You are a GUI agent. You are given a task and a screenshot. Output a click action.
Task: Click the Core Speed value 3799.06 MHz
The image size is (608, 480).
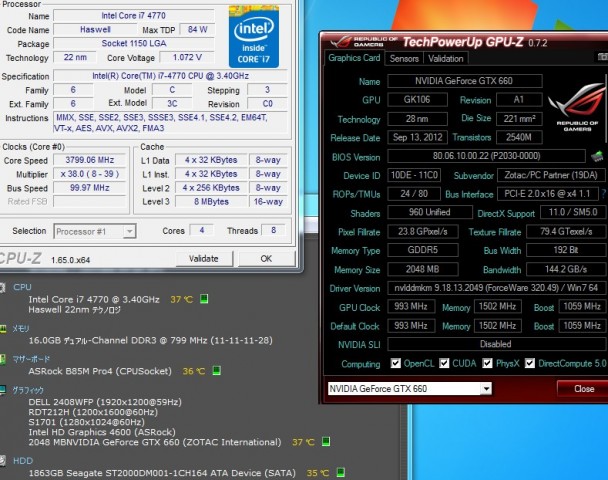pos(90,160)
